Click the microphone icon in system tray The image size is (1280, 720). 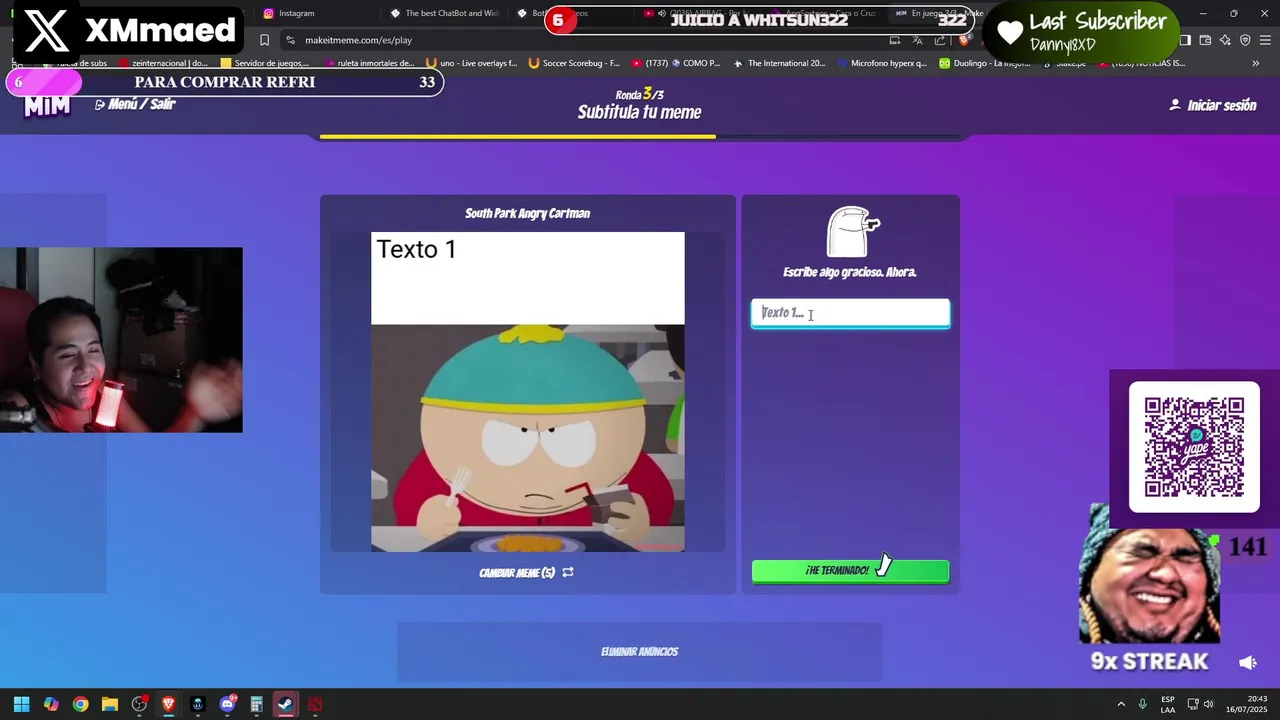1142,704
